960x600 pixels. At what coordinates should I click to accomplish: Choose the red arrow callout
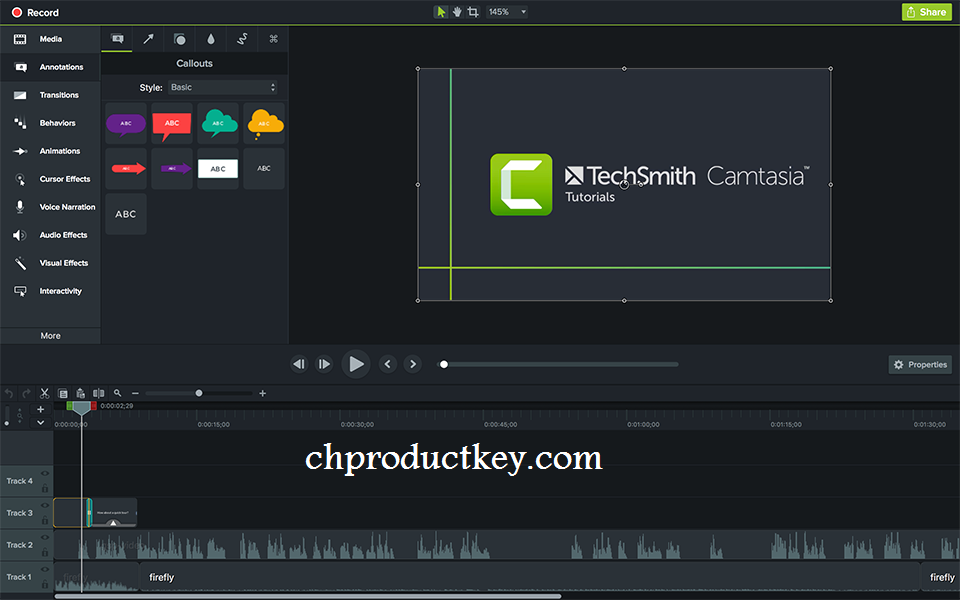126,168
